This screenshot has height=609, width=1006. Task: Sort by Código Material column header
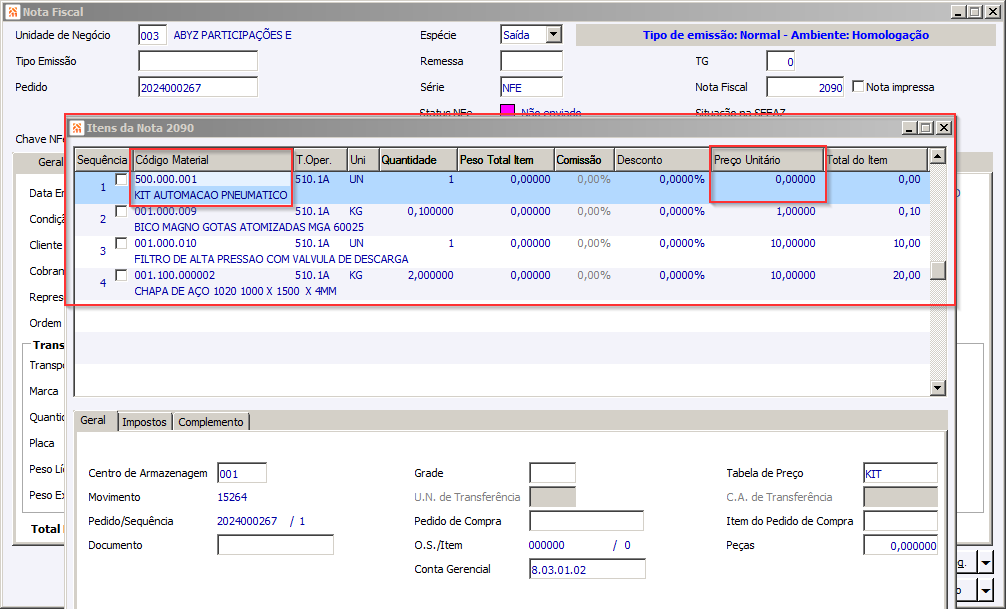(x=211, y=160)
